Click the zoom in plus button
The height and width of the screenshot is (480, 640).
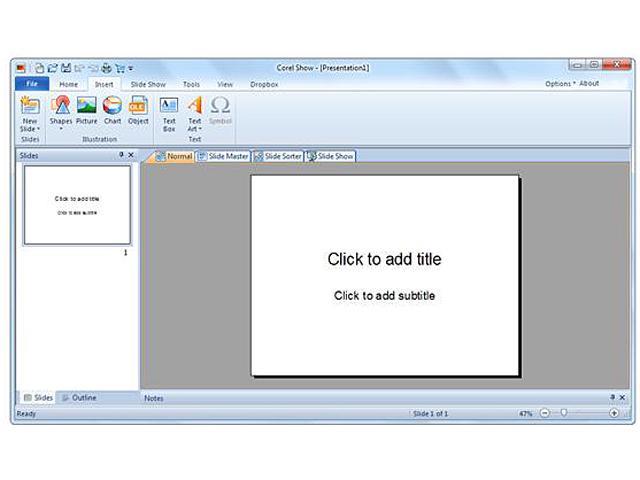point(613,413)
